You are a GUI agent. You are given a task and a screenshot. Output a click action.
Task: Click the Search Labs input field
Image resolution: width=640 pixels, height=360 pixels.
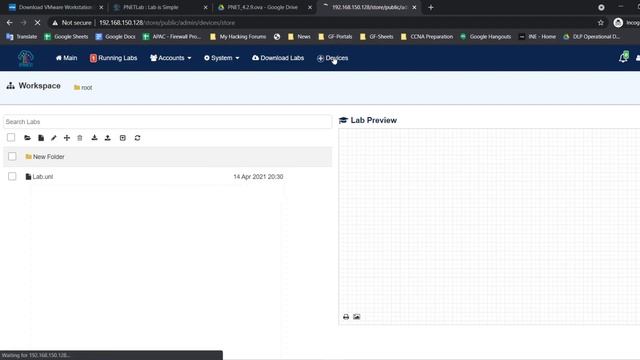[x=167, y=122]
